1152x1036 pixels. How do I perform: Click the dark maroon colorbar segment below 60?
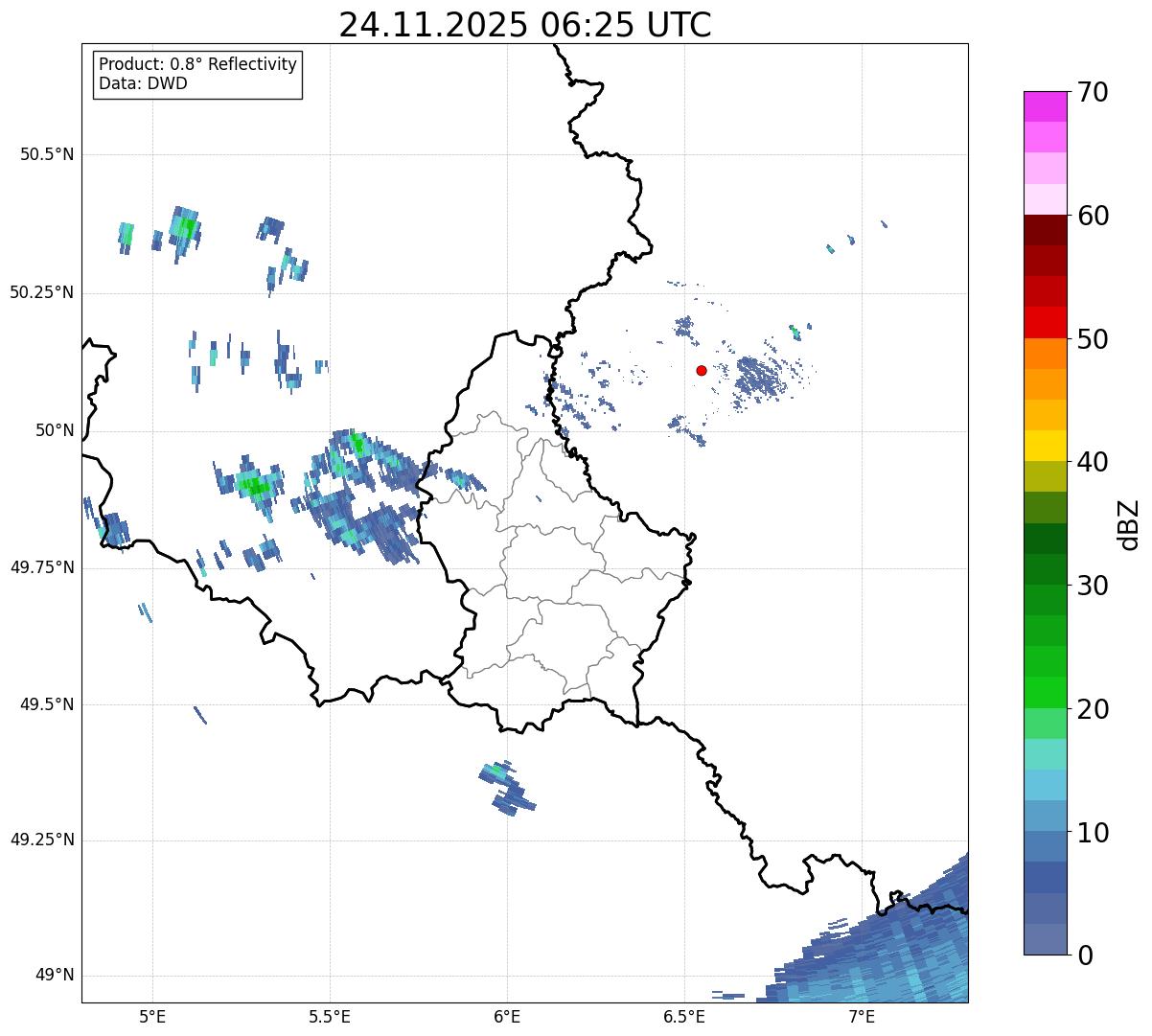(1046, 230)
